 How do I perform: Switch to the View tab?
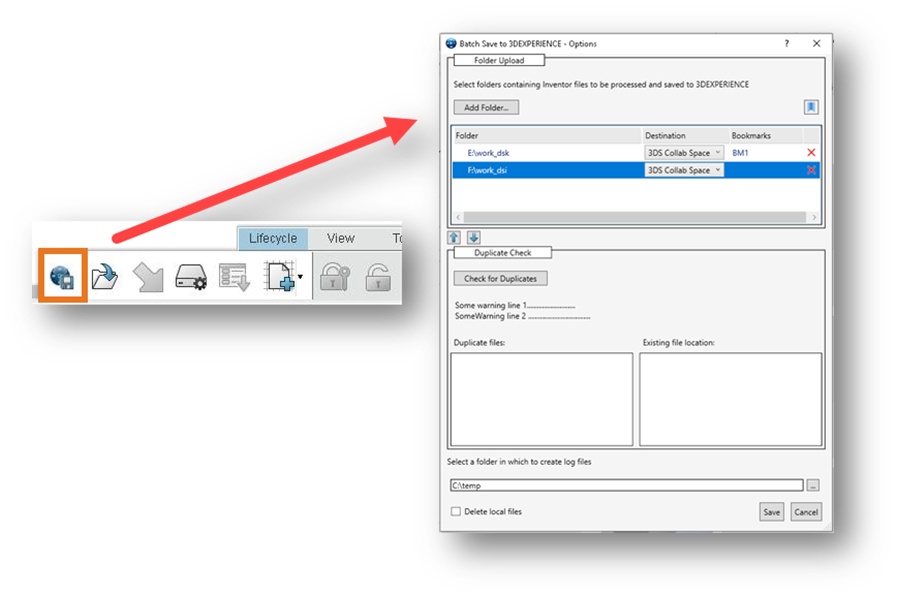pos(341,239)
